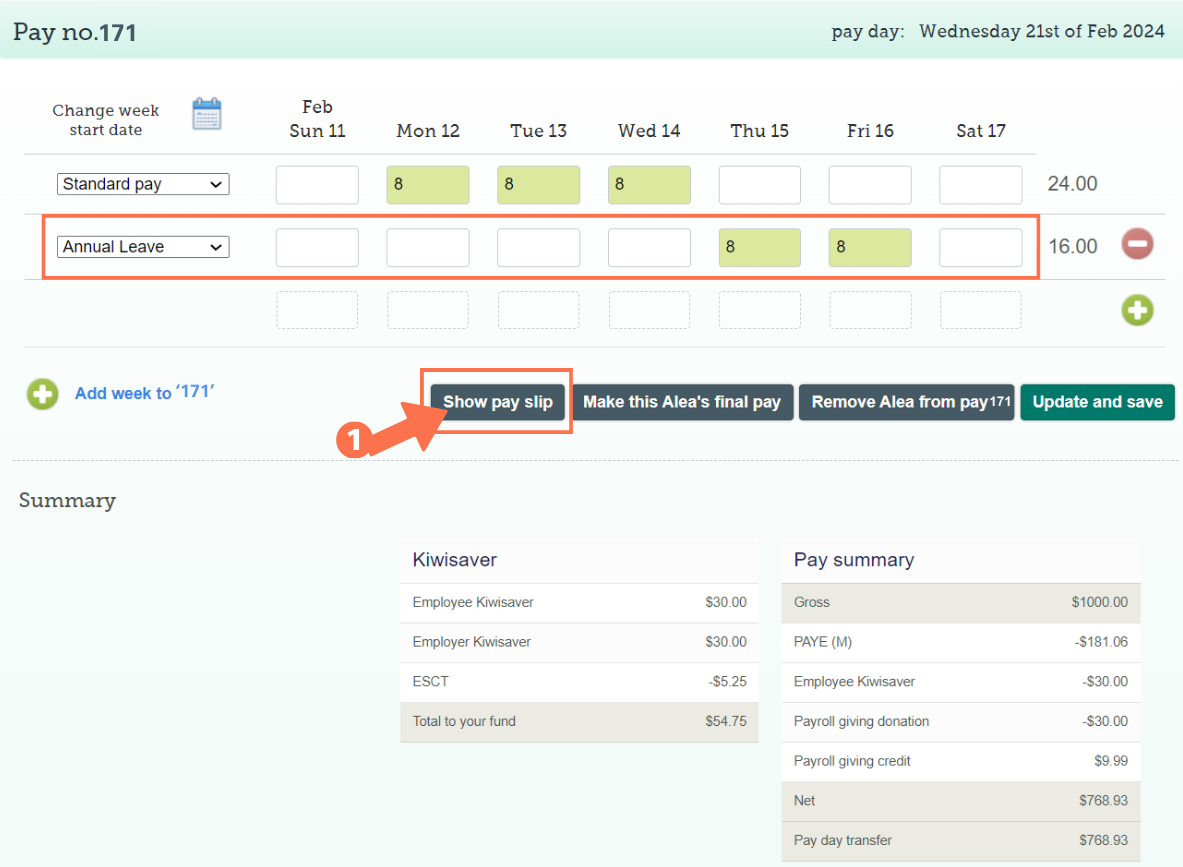Add a new pay row with green plus
This screenshot has height=867, width=1183.
coord(1138,310)
